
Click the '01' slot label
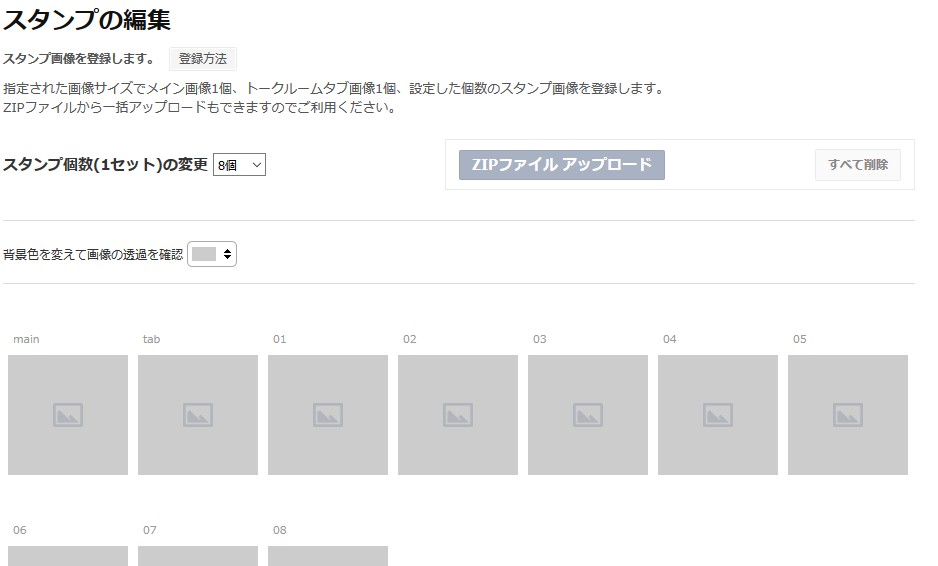coord(279,339)
